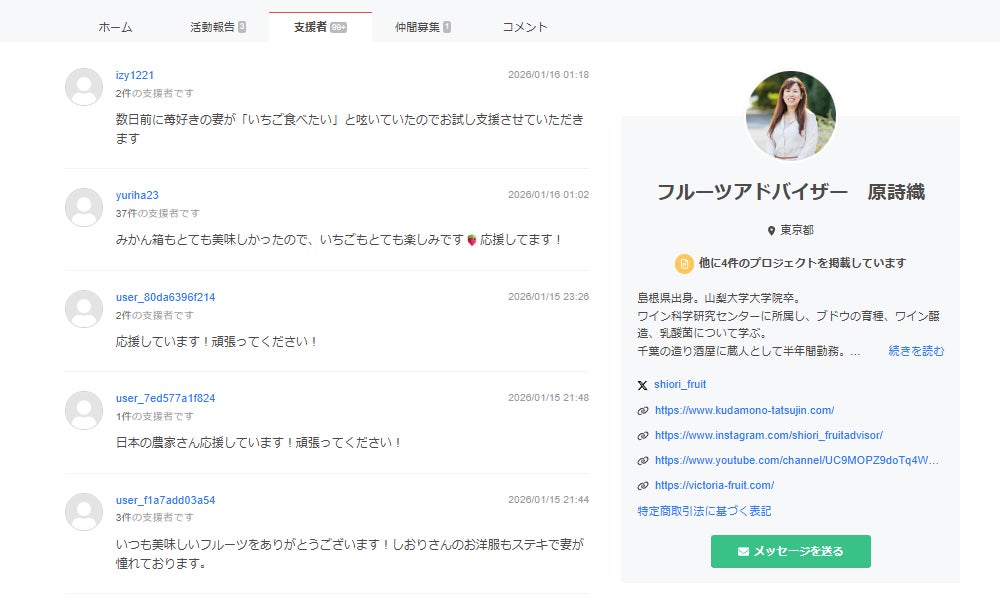Expand bio with 続きを読む
This screenshot has width=1000, height=606.
916,351
